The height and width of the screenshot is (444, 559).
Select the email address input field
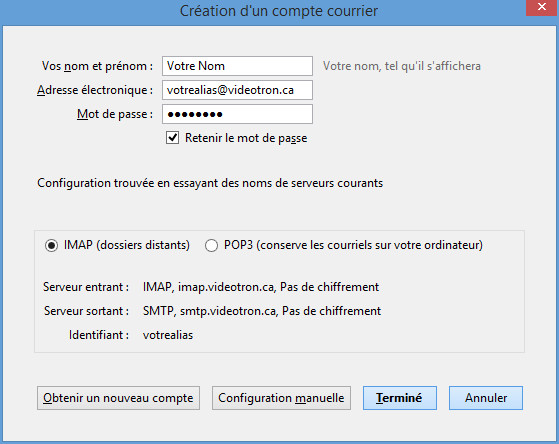click(x=237, y=90)
